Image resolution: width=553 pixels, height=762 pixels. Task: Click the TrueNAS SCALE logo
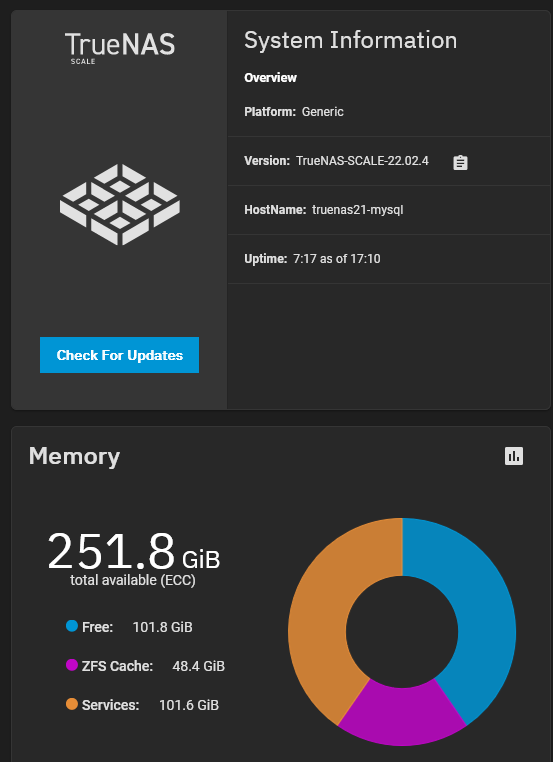[120, 48]
